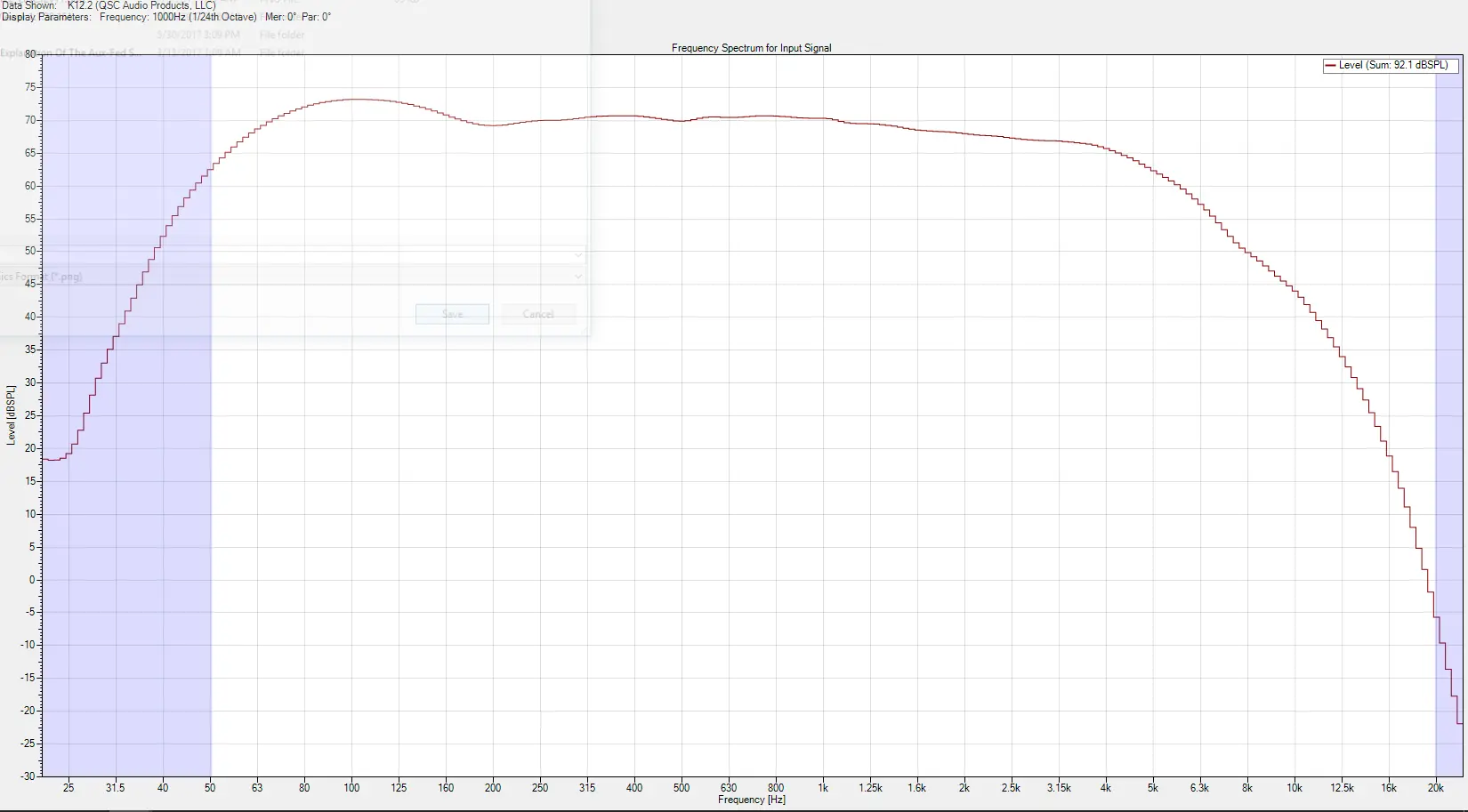
Task: Click the faded Save button in the save dialog
Action: click(x=452, y=314)
